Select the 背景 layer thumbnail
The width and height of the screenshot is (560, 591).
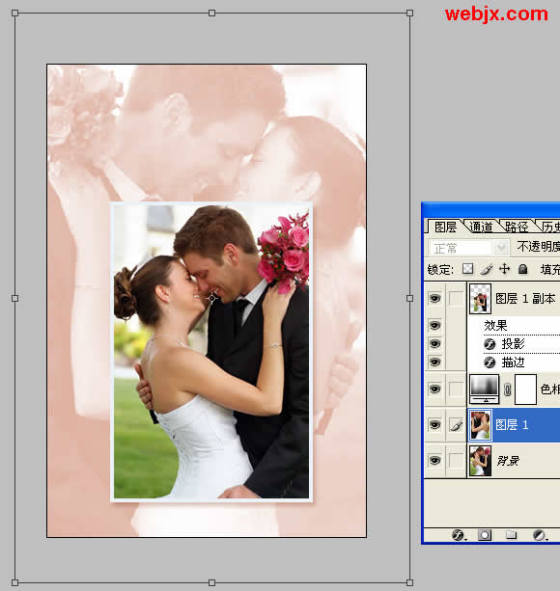pos(480,460)
